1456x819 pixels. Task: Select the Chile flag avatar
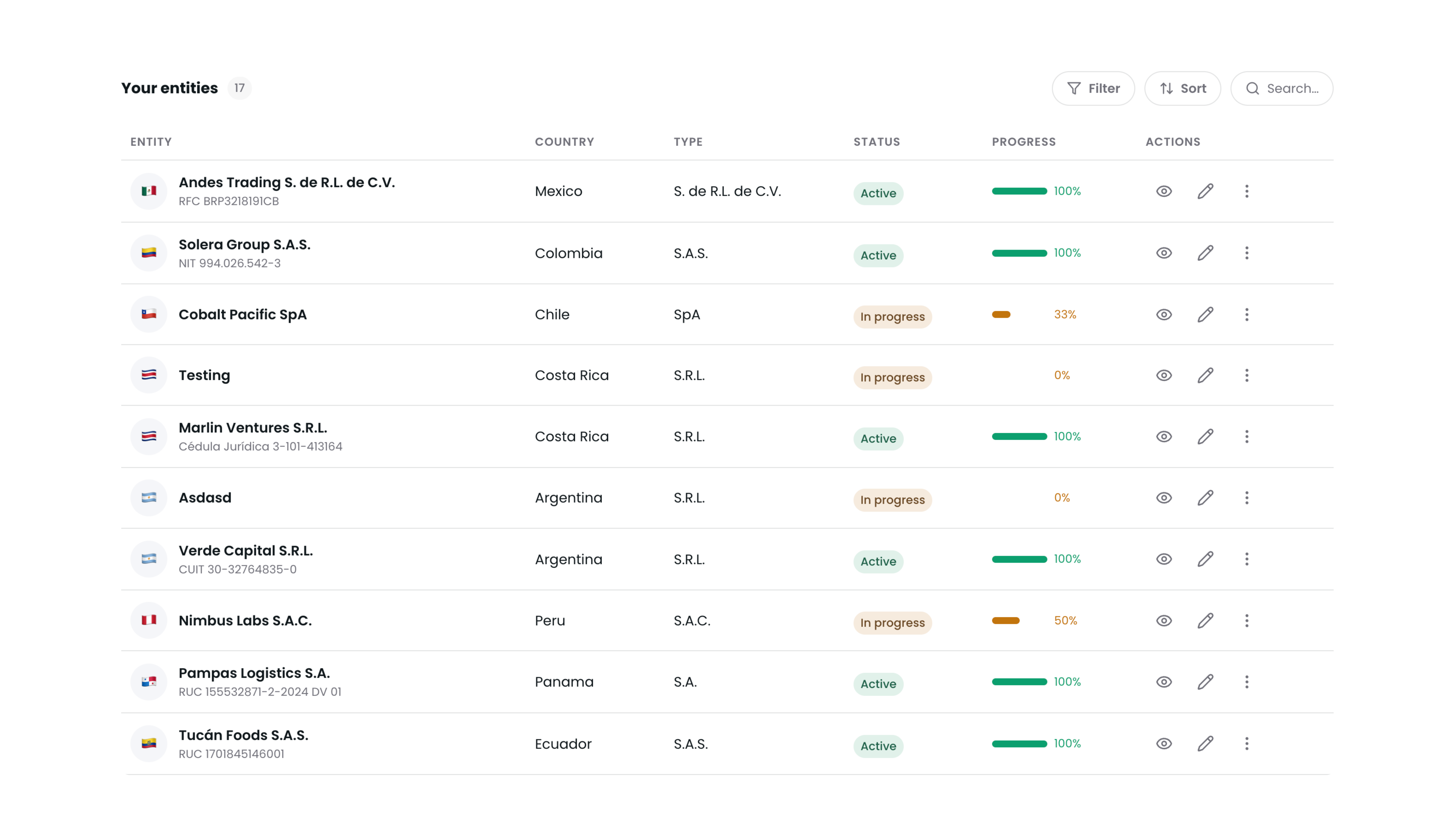pyautogui.click(x=149, y=314)
